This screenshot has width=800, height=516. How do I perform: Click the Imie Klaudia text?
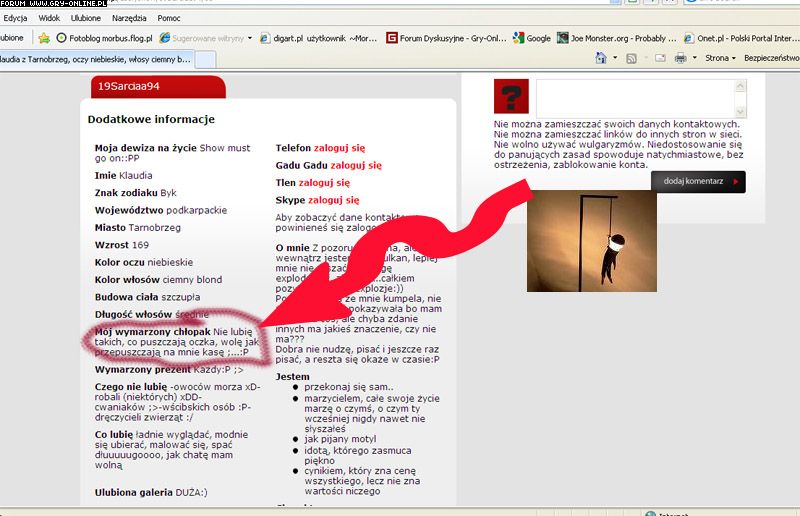[123, 176]
